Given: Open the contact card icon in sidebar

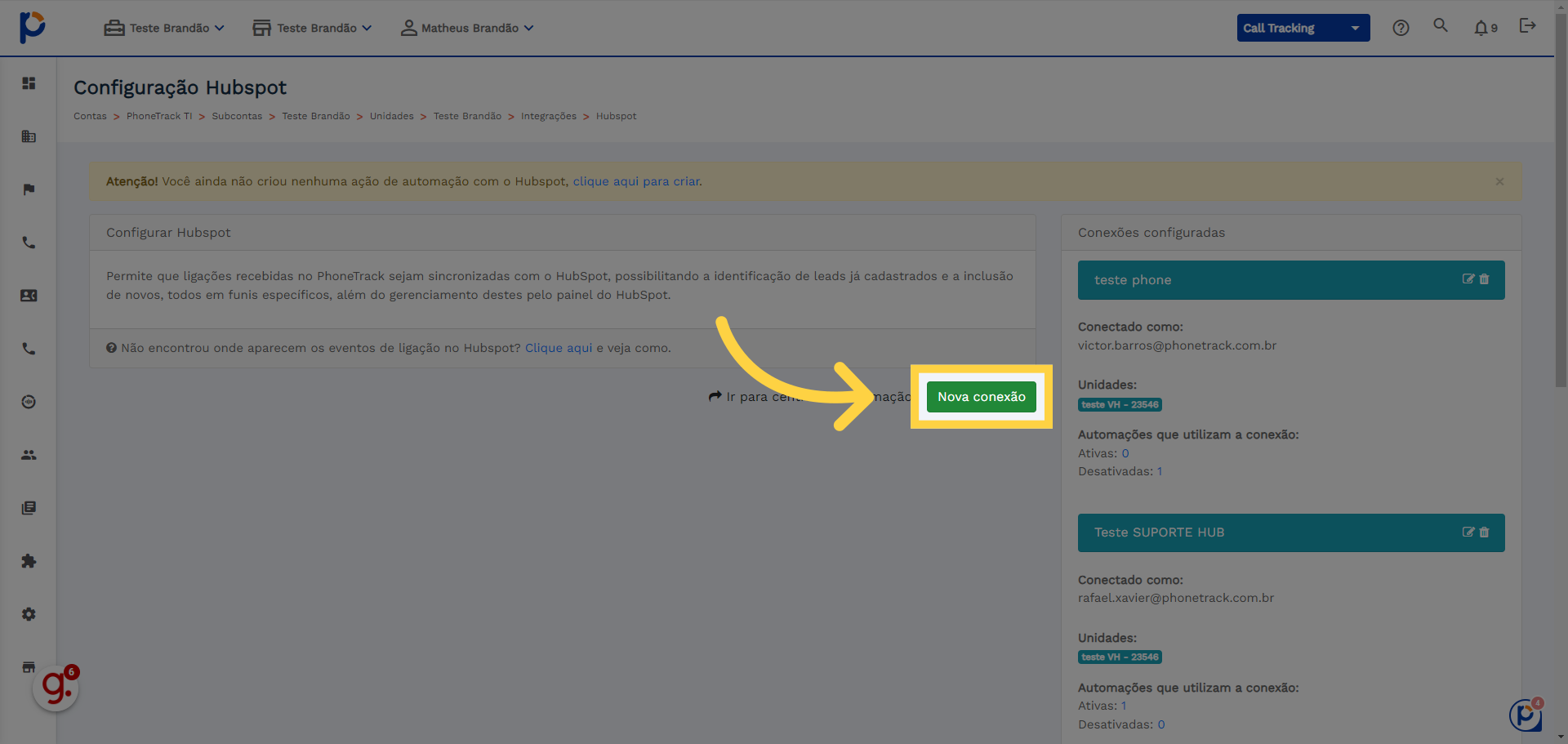Looking at the screenshot, I should [29, 296].
